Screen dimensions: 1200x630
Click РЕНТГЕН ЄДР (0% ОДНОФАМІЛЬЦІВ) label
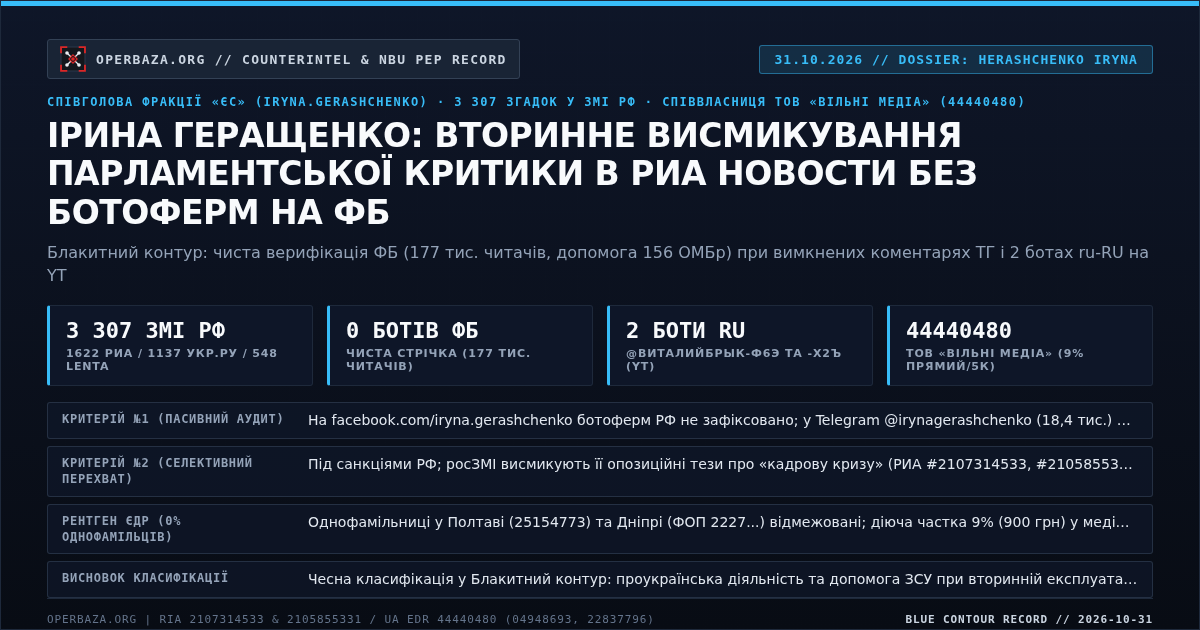[x=121, y=529]
